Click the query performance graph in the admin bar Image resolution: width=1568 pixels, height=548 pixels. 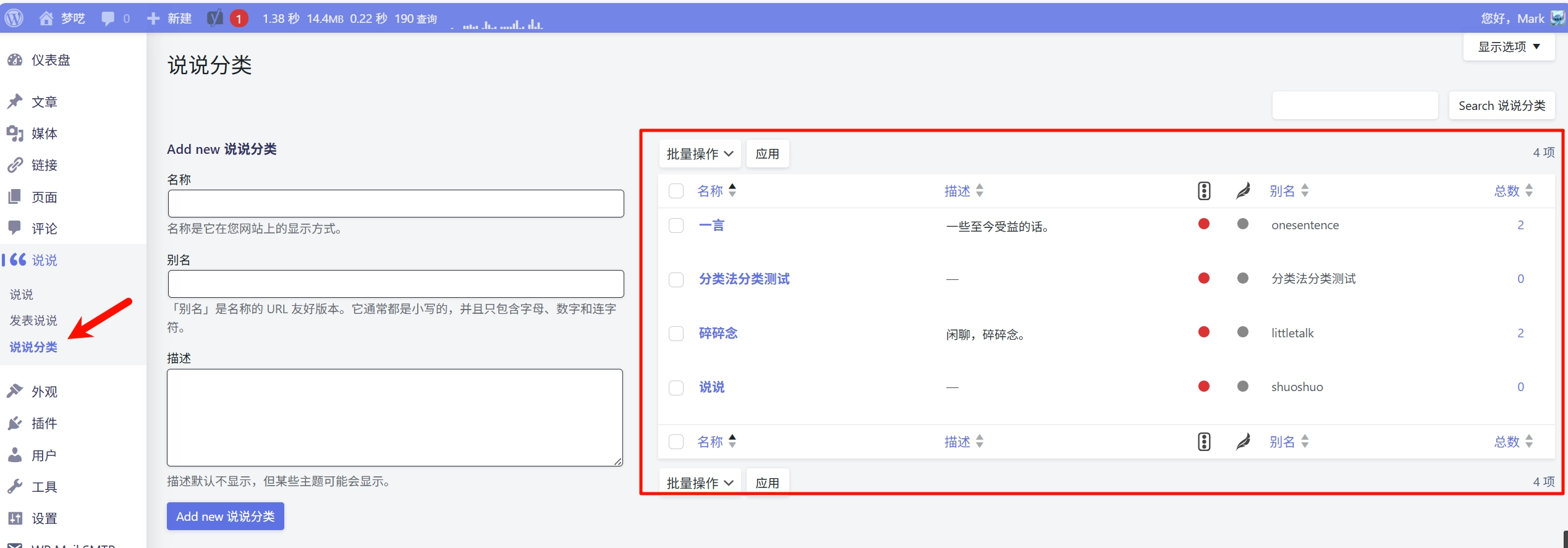497,23
